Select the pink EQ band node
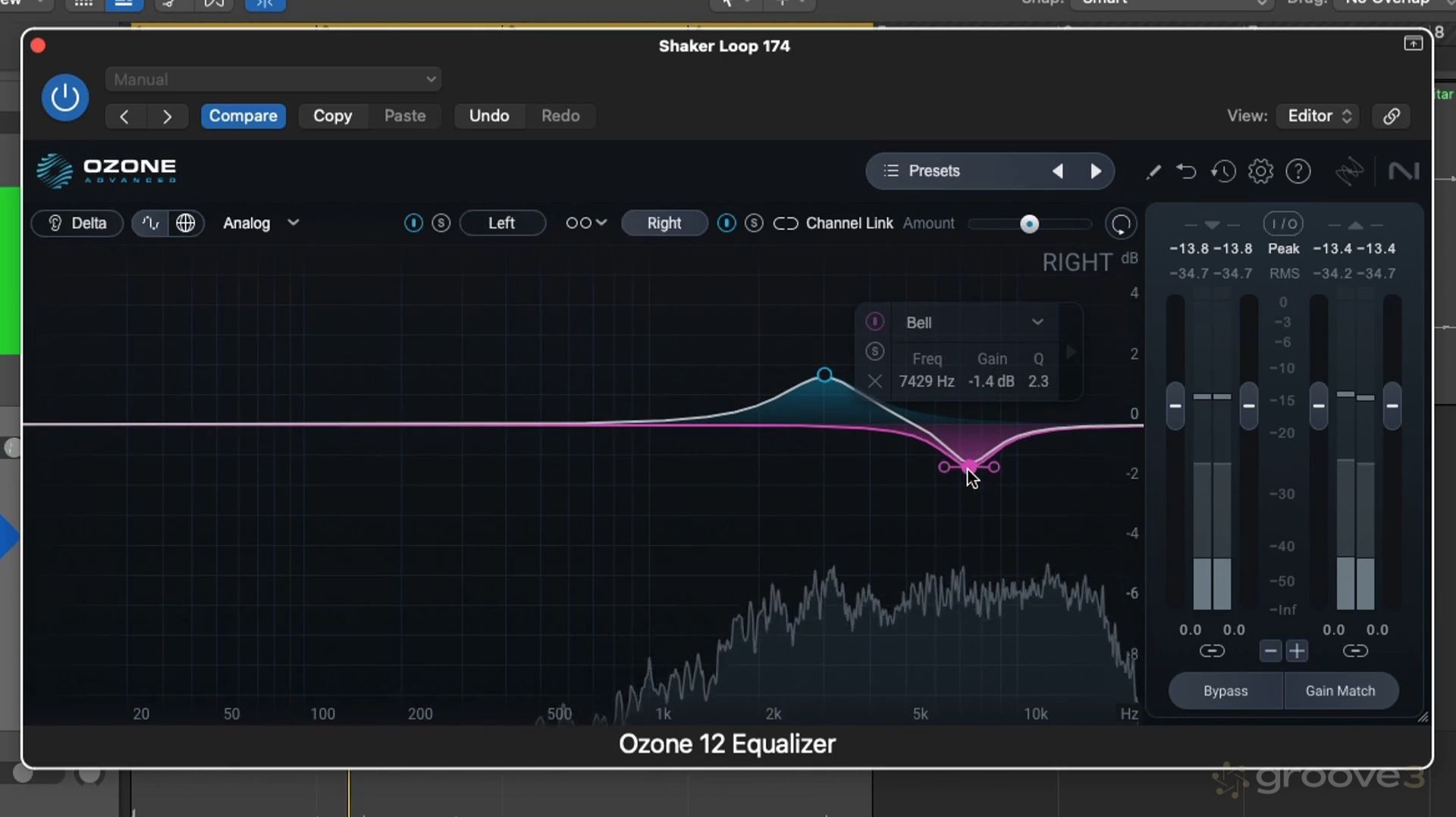Viewport: 1456px width, 817px height. point(969,467)
